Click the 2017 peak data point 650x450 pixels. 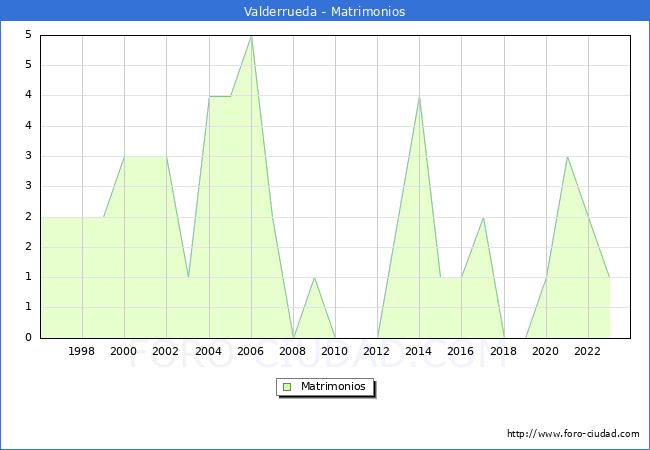[483, 218]
